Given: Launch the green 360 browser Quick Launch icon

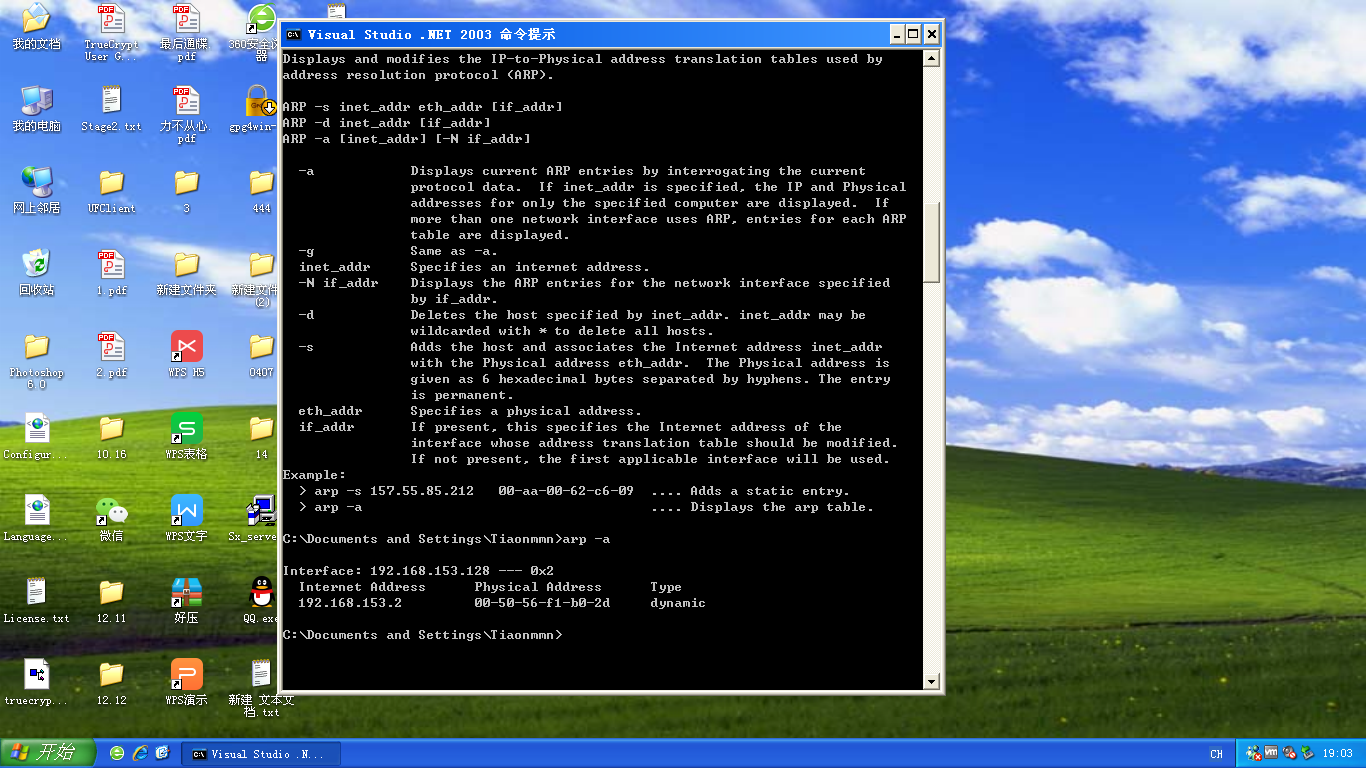Looking at the screenshot, I should click(117, 753).
